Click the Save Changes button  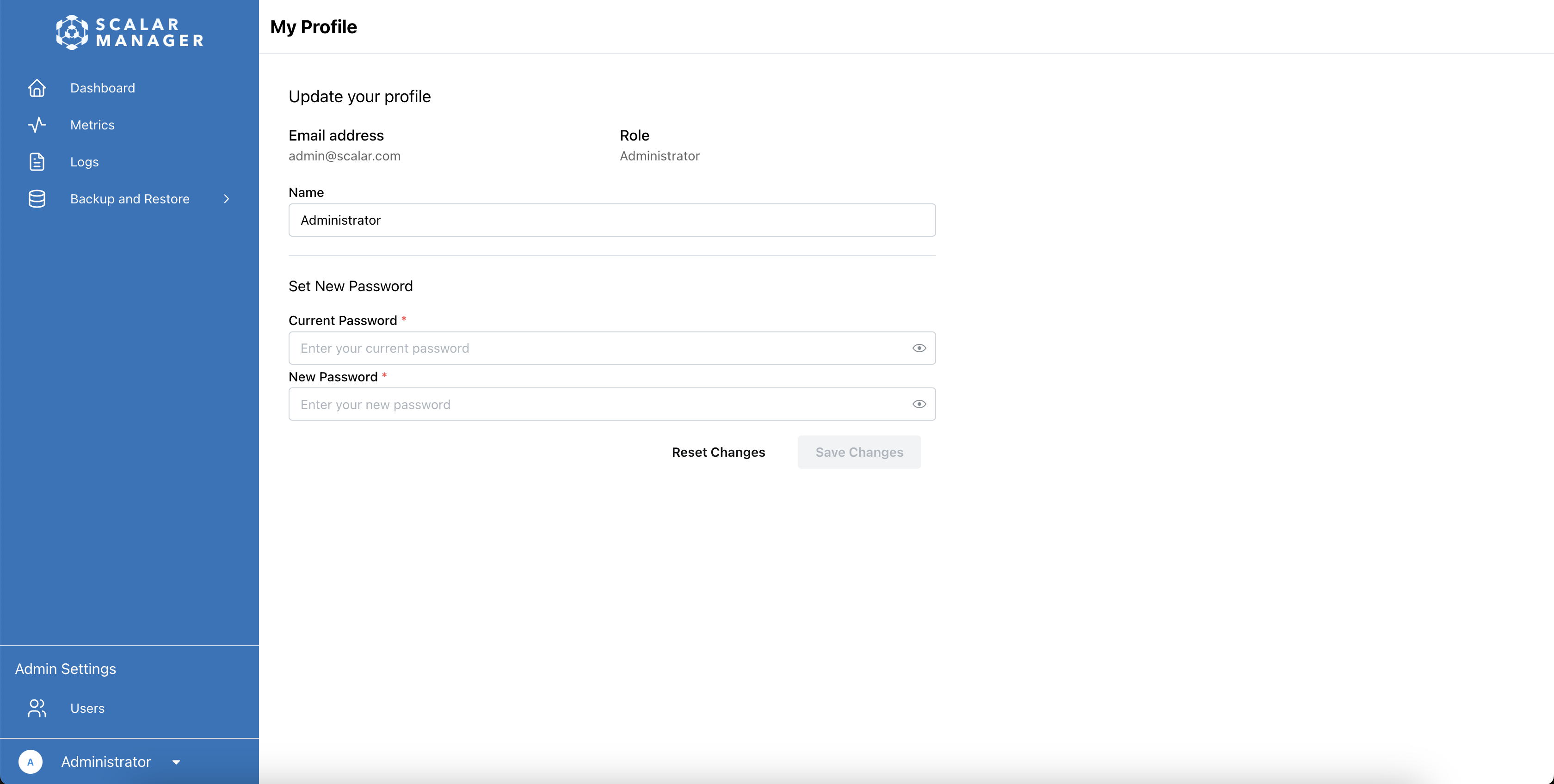coord(859,452)
